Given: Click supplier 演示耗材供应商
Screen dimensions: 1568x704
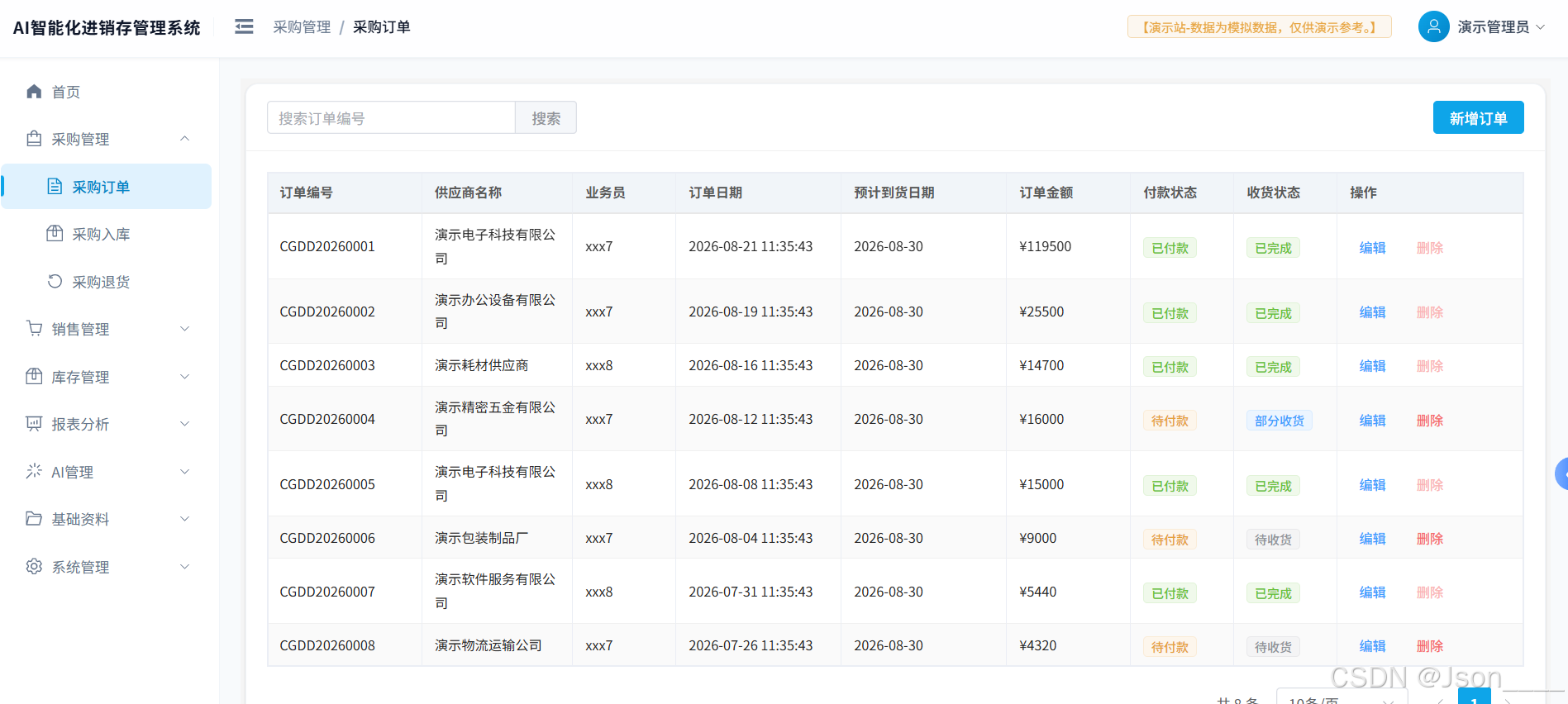Looking at the screenshot, I should (482, 365).
